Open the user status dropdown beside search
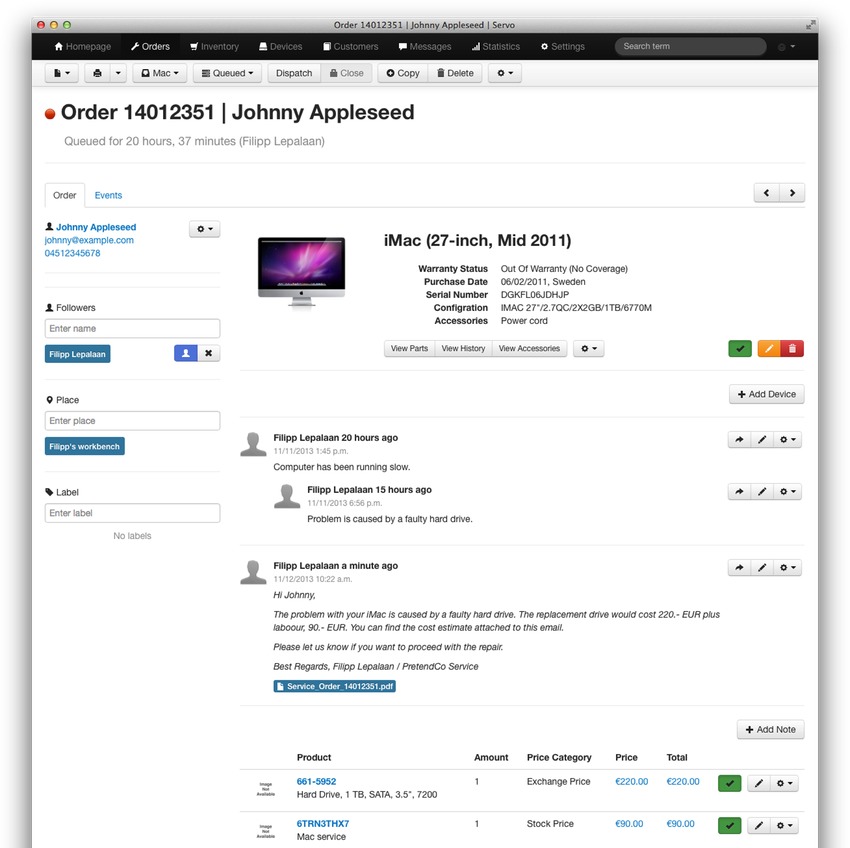 pyautogui.click(x=787, y=47)
